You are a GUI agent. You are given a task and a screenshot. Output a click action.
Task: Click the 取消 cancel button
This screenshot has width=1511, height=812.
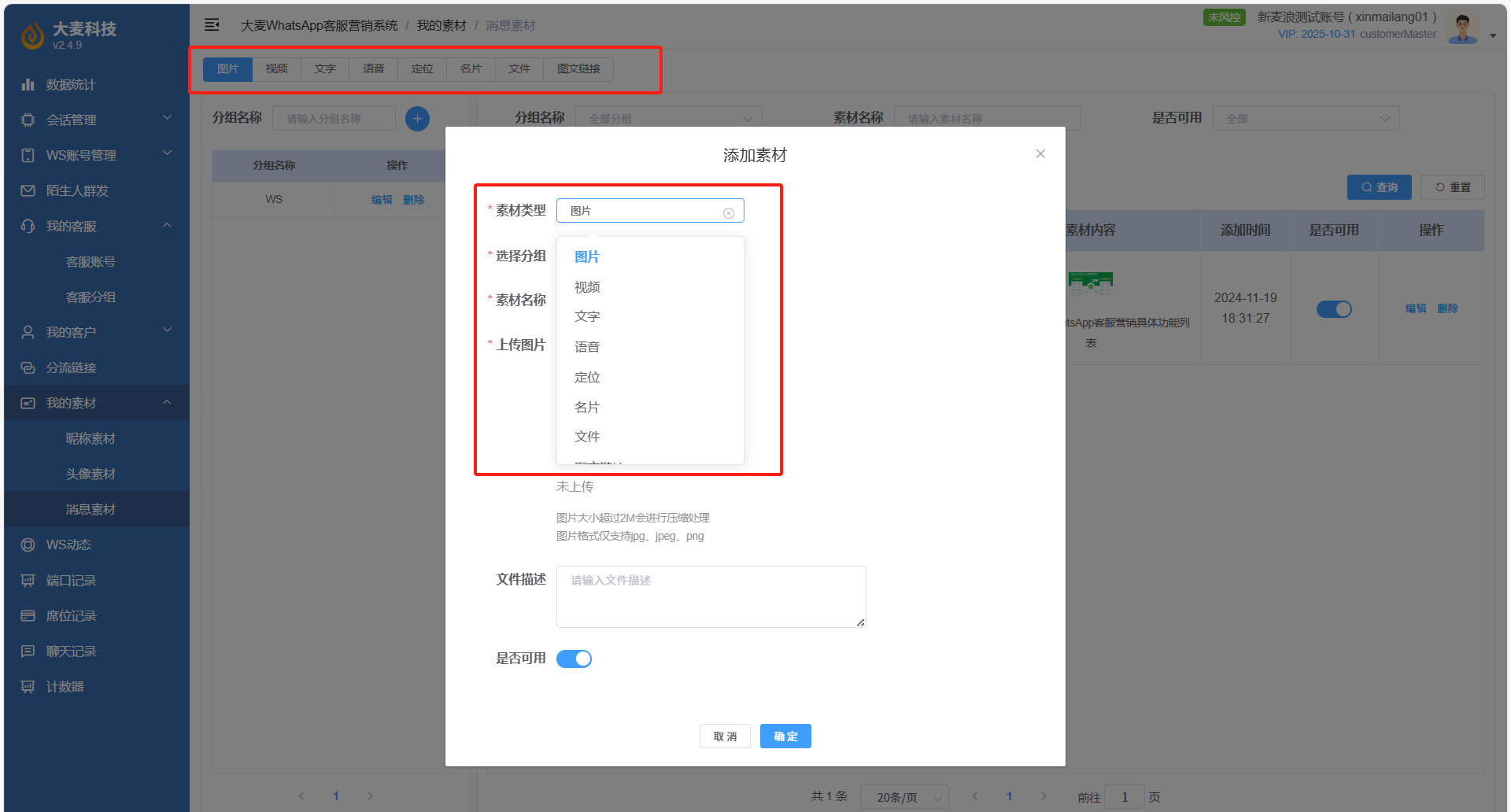click(x=725, y=736)
